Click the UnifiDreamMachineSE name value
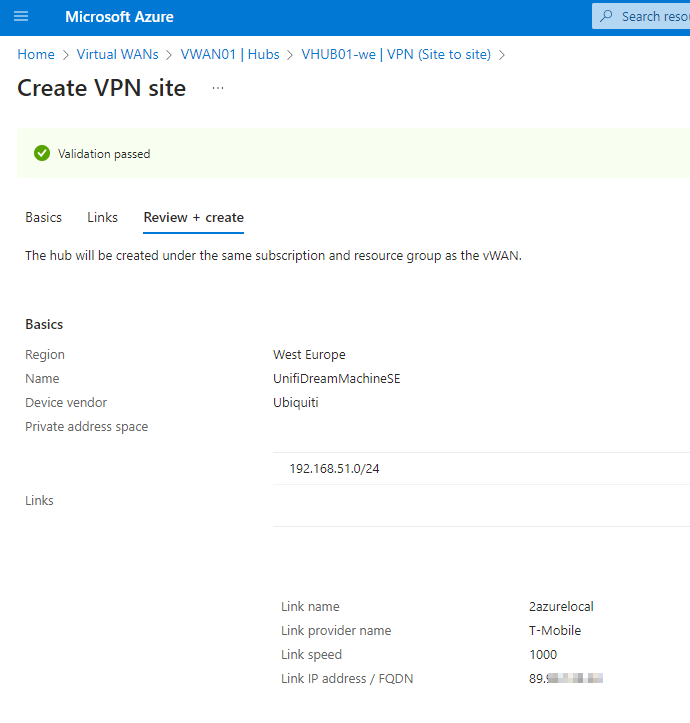This screenshot has width=690, height=723. click(337, 379)
